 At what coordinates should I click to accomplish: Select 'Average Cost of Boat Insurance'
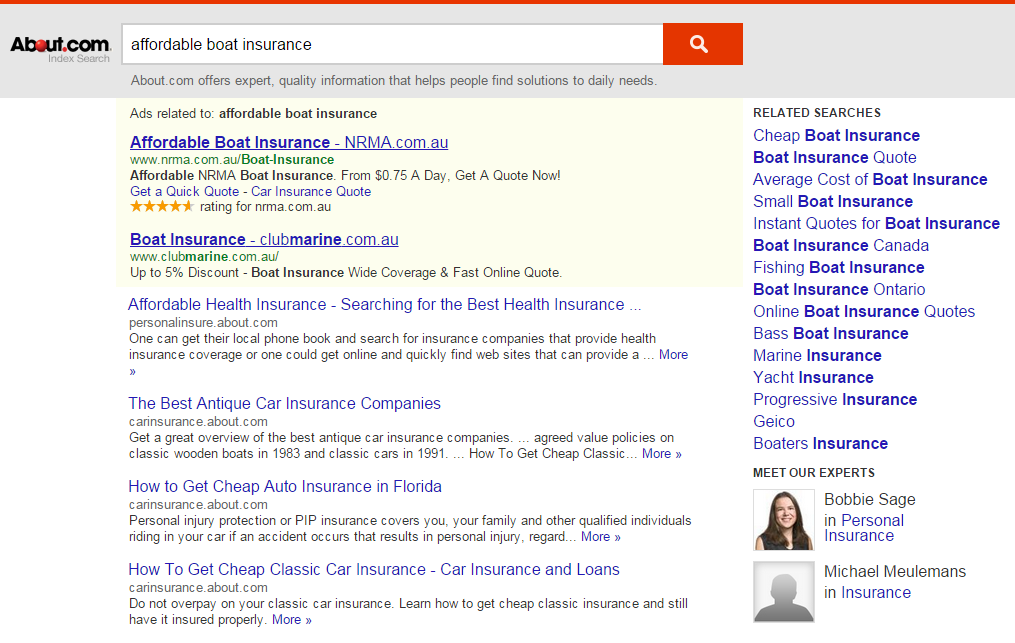pos(870,179)
